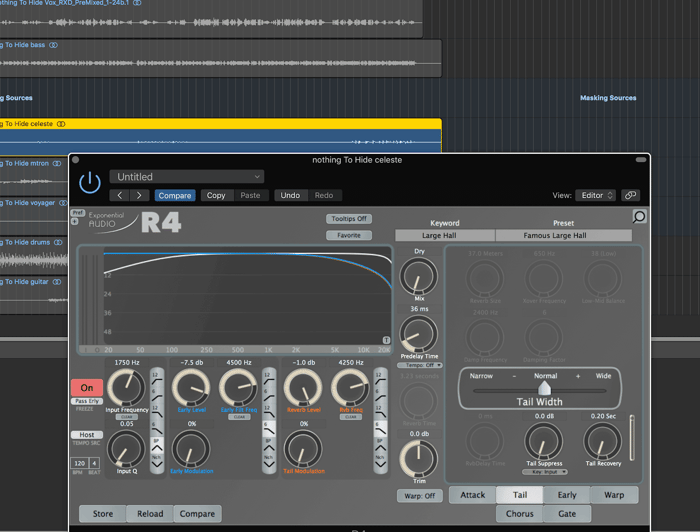Click the Tail Width slider handle

(x=544, y=388)
